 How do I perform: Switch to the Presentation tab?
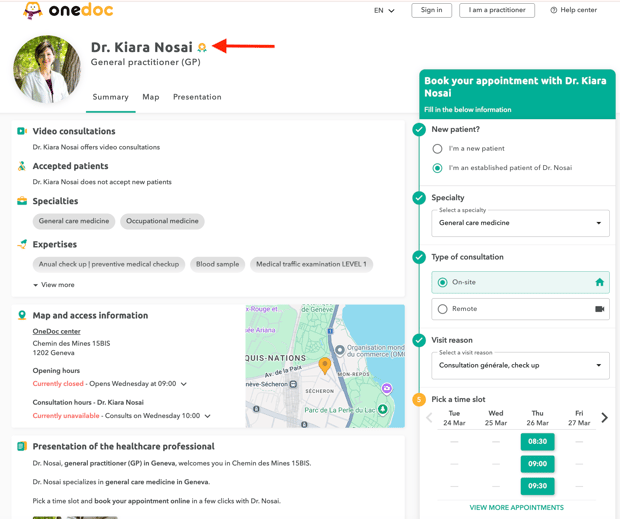197,97
